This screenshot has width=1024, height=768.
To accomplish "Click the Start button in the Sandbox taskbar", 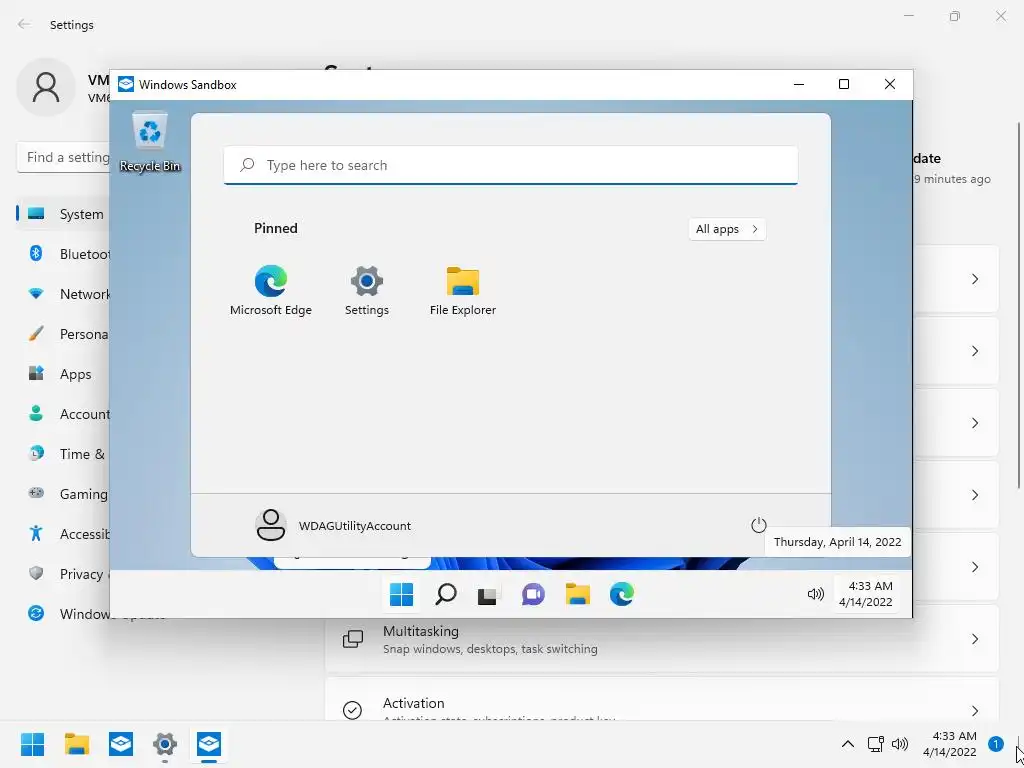I will pos(401,594).
